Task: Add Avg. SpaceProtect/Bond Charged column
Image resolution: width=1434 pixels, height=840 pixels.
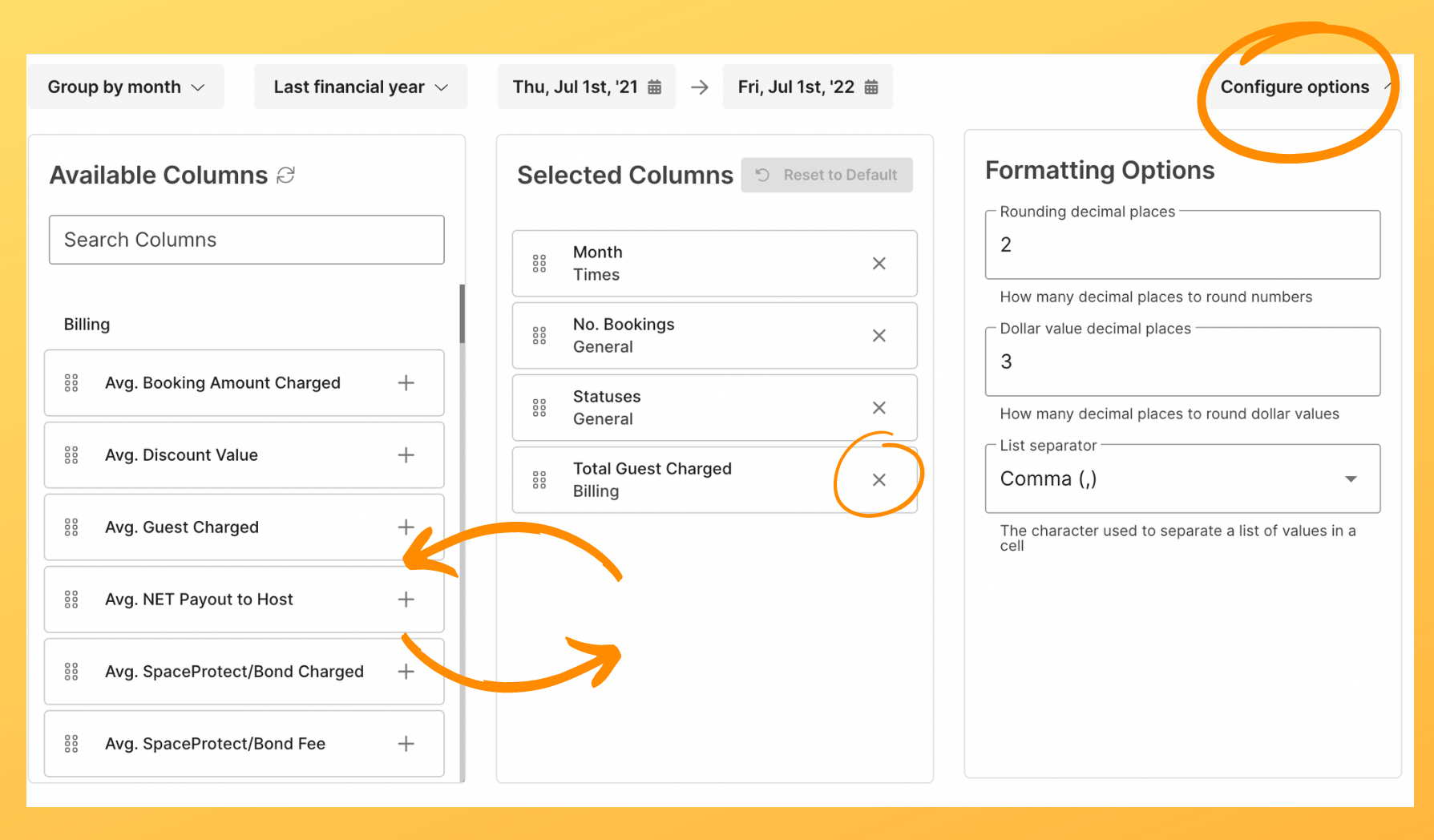Action: coord(406,672)
